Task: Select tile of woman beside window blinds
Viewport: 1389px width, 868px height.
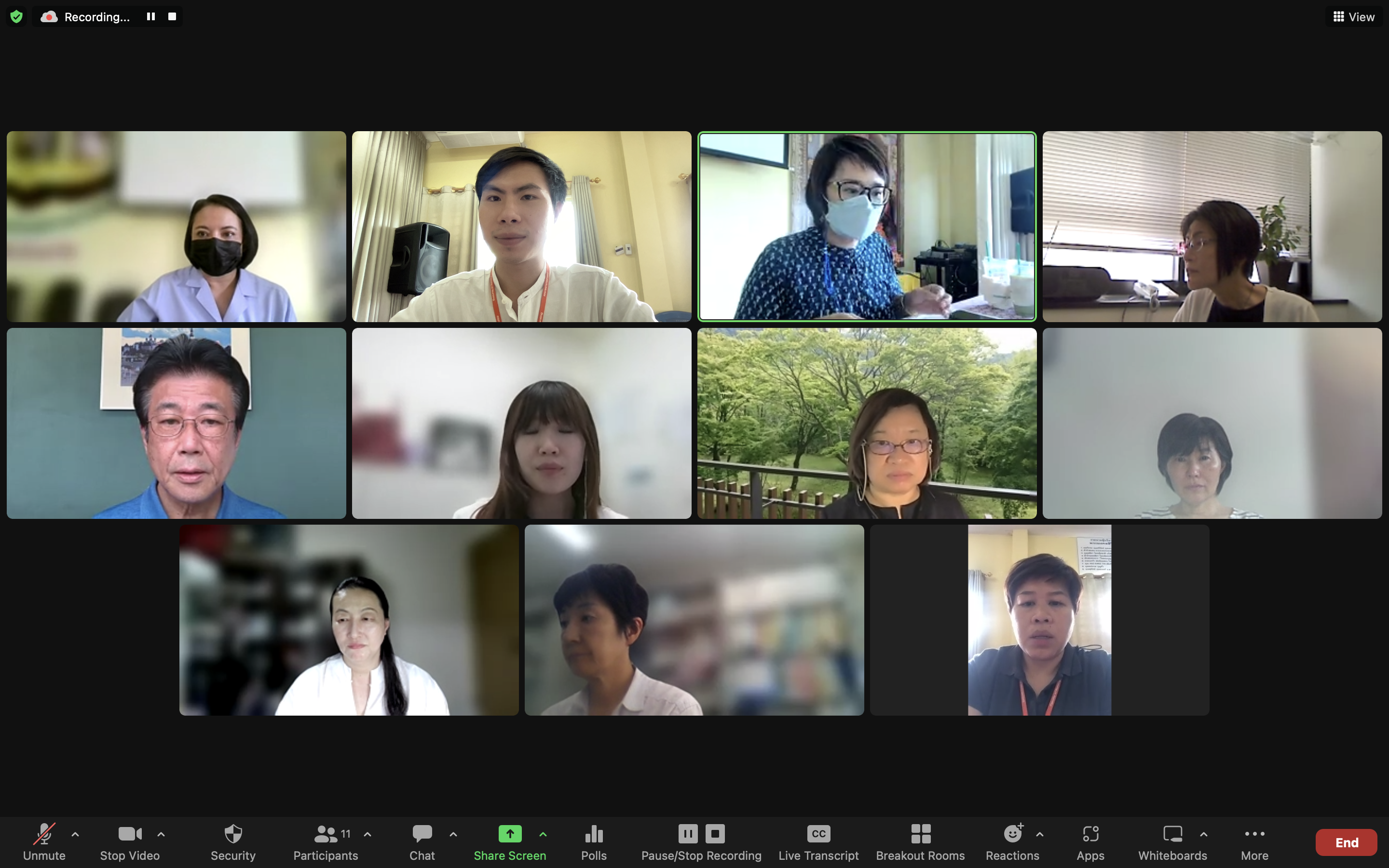Action: click(x=1212, y=226)
